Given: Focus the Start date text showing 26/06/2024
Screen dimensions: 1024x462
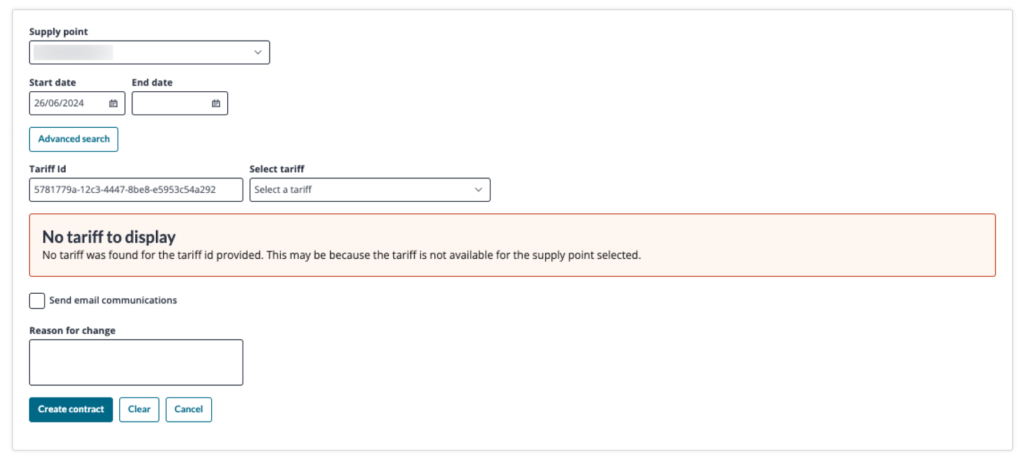Looking at the screenshot, I should coord(60,103).
